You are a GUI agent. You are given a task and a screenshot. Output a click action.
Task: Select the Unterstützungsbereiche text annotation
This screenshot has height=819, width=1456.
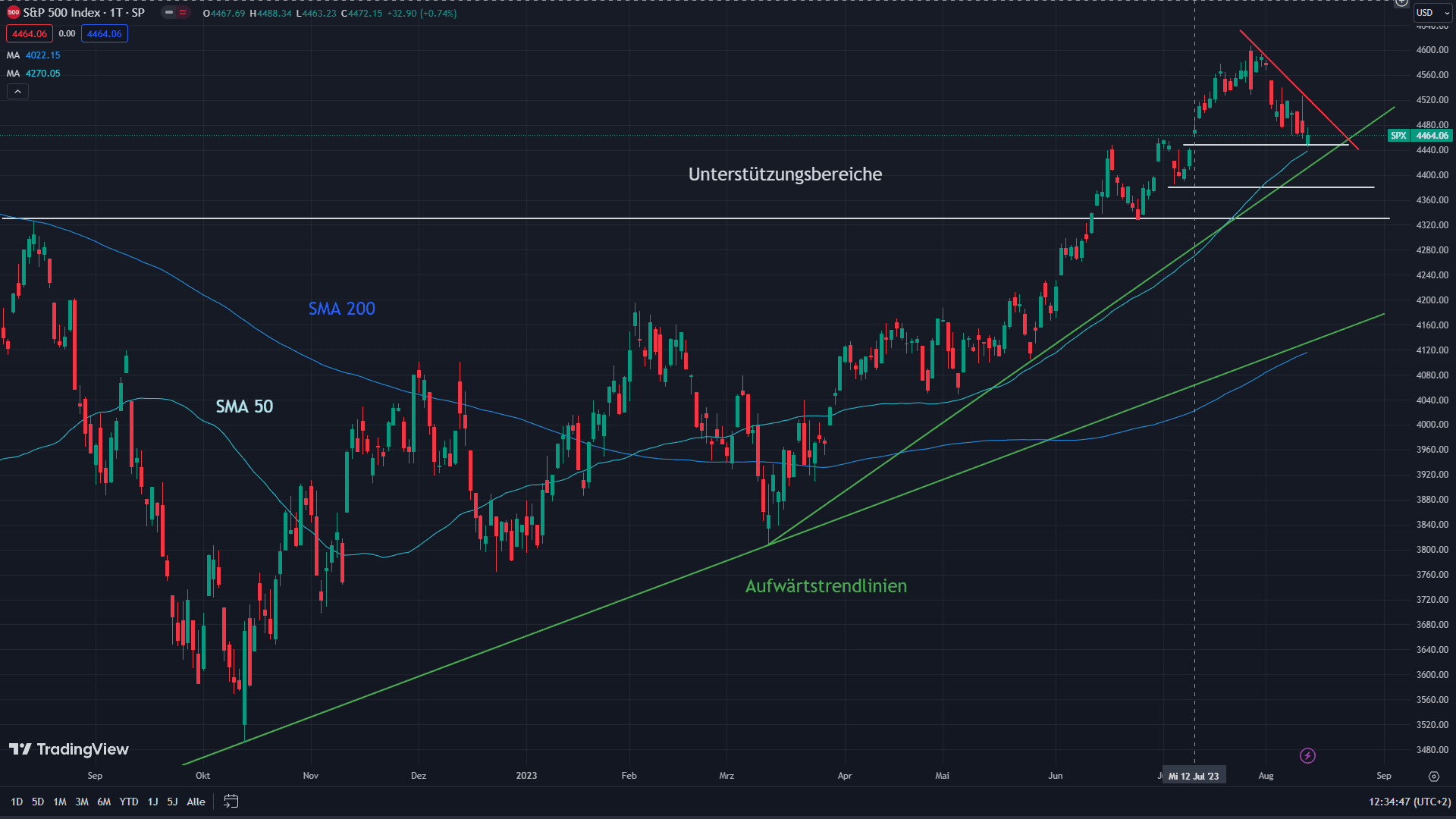(785, 174)
